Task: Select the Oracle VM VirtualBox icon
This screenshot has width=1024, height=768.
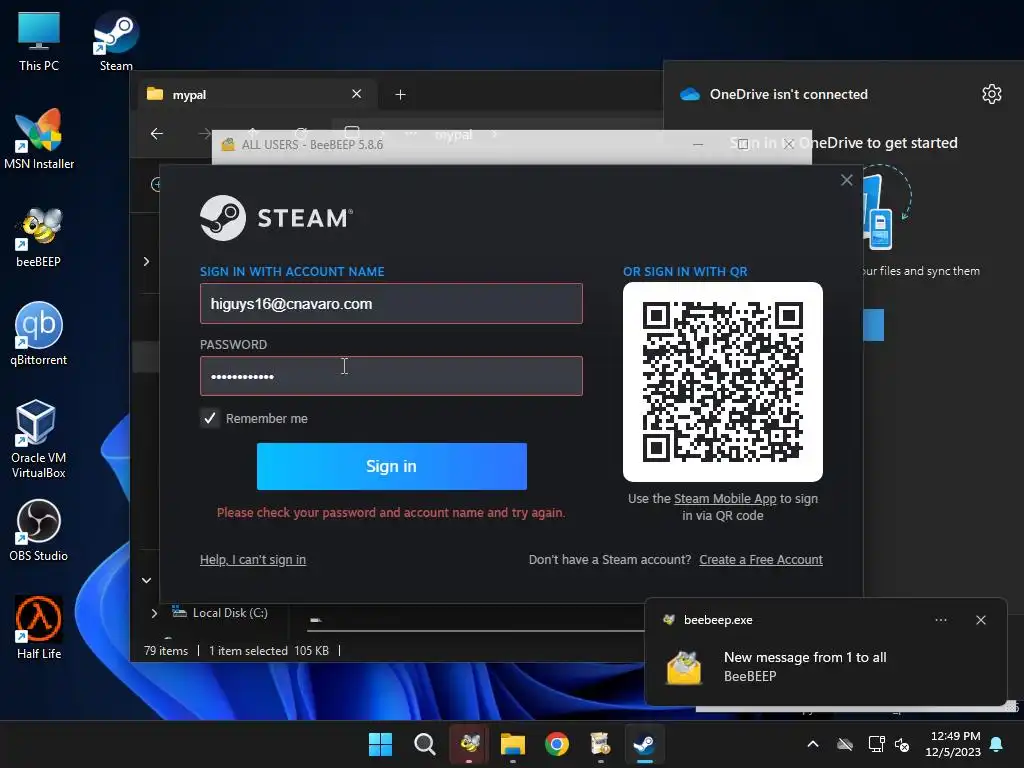Action: pyautogui.click(x=39, y=439)
